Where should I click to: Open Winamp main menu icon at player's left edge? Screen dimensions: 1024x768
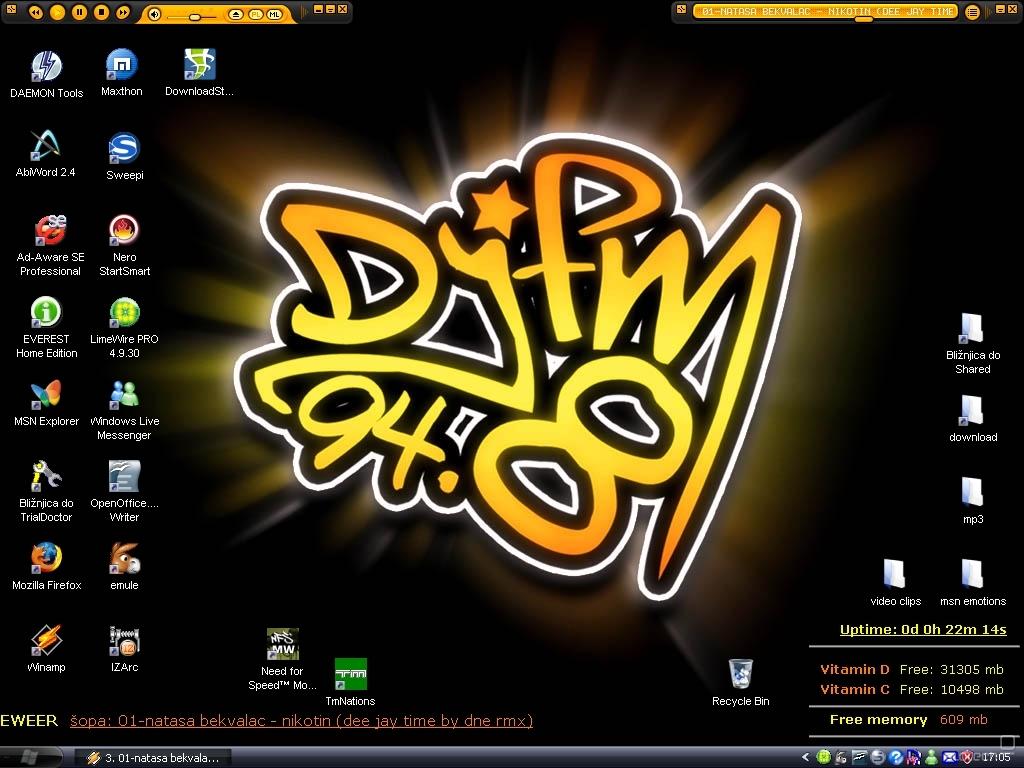click(10, 8)
